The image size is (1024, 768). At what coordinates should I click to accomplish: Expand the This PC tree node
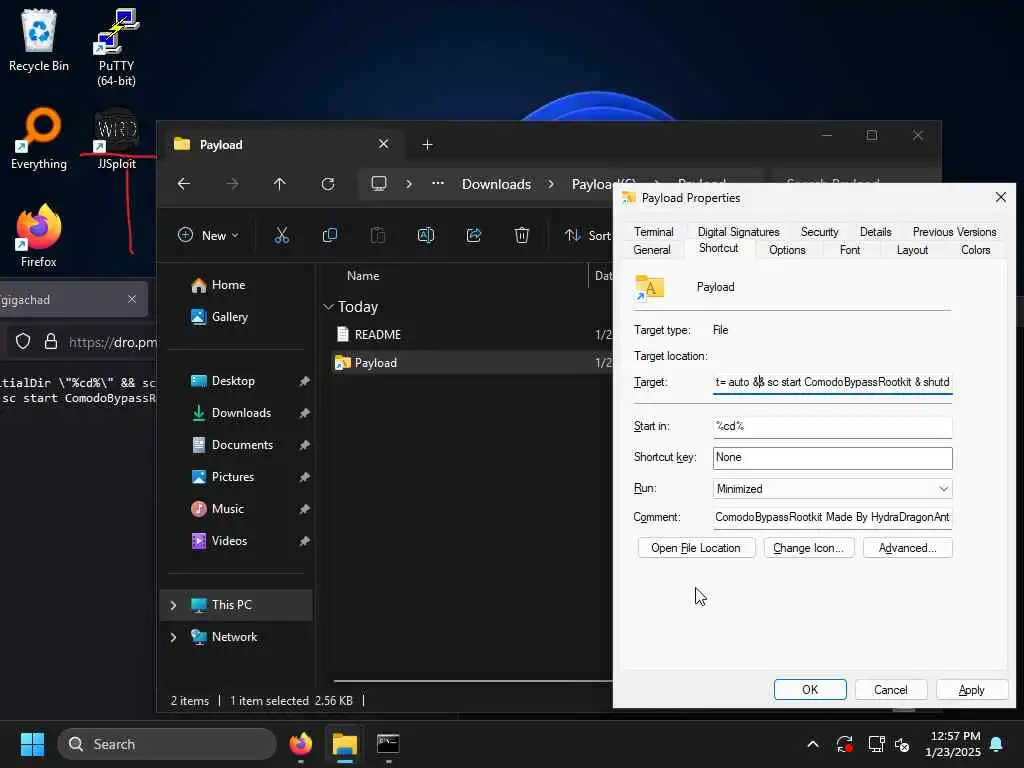[173, 605]
